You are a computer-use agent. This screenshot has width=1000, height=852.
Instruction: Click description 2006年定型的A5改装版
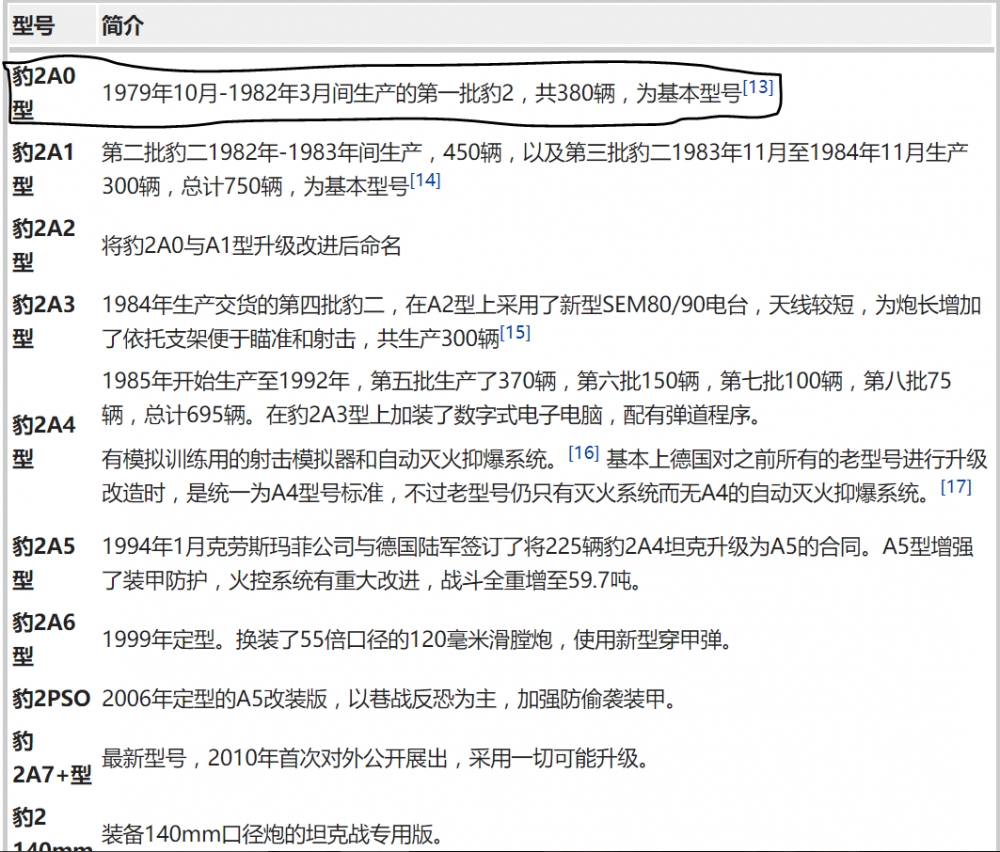389,699
